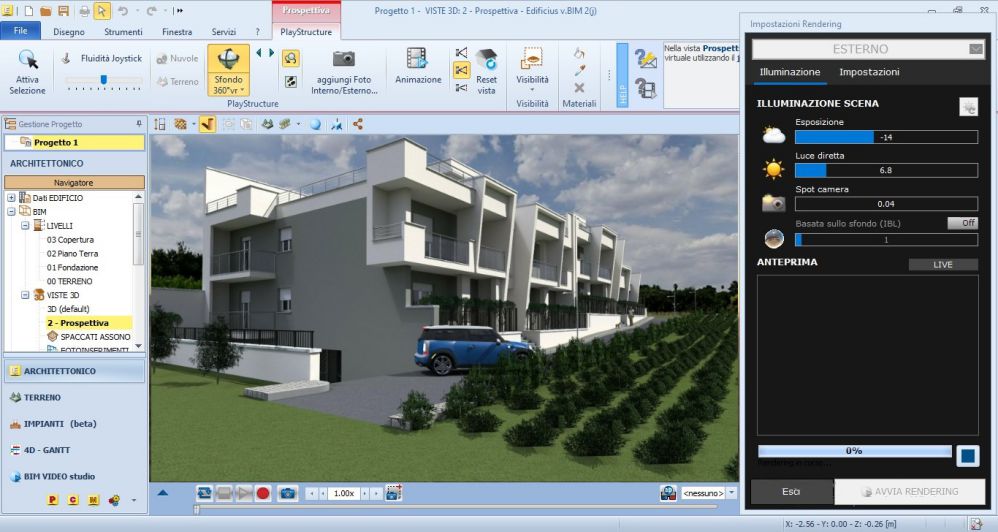Click the aggiungi Foto Interno/Esterno camera icon
The height and width of the screenshot is (532, 998).
(344, 59)
